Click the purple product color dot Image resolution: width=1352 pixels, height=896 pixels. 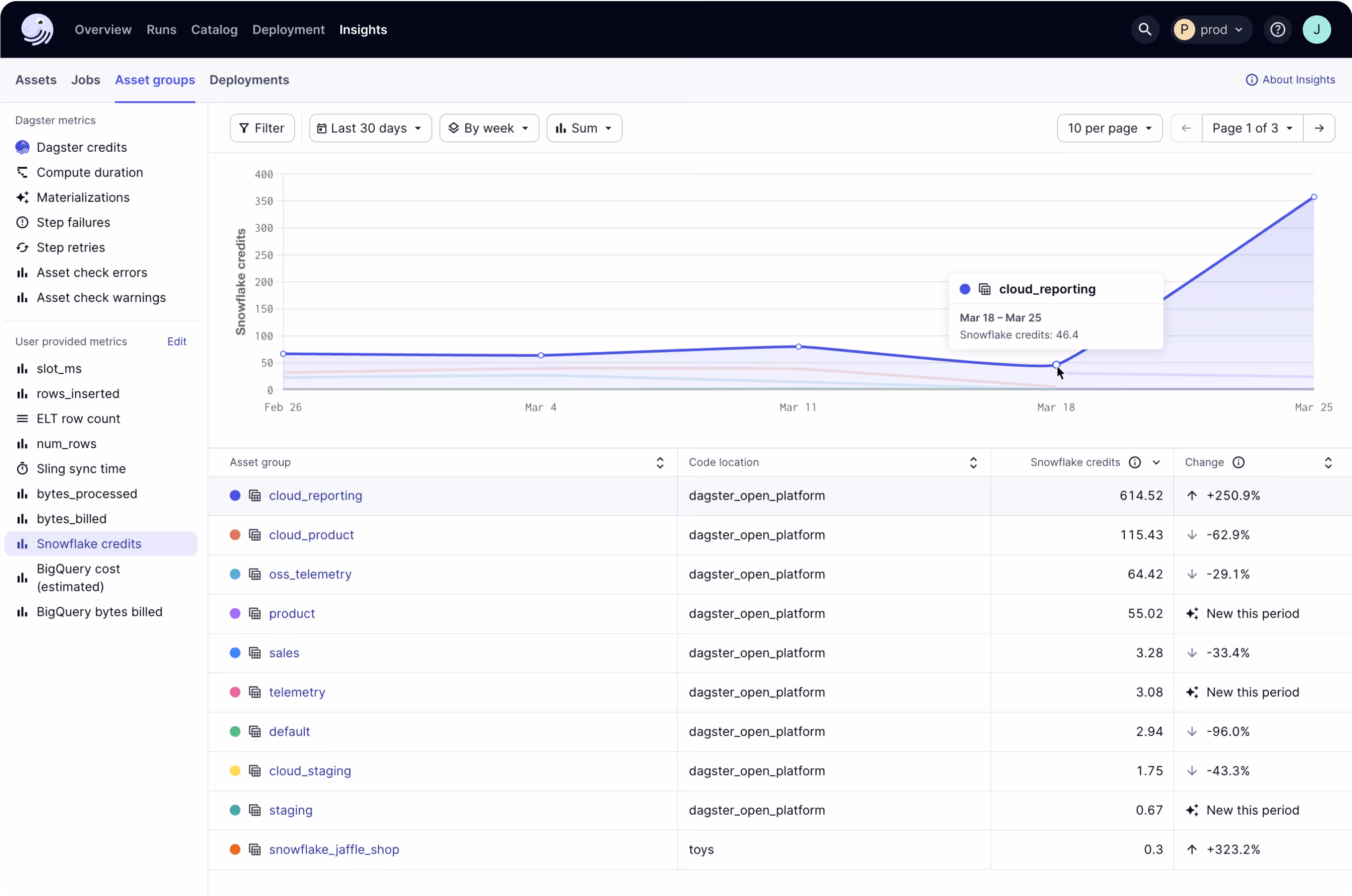coord(235,613)
